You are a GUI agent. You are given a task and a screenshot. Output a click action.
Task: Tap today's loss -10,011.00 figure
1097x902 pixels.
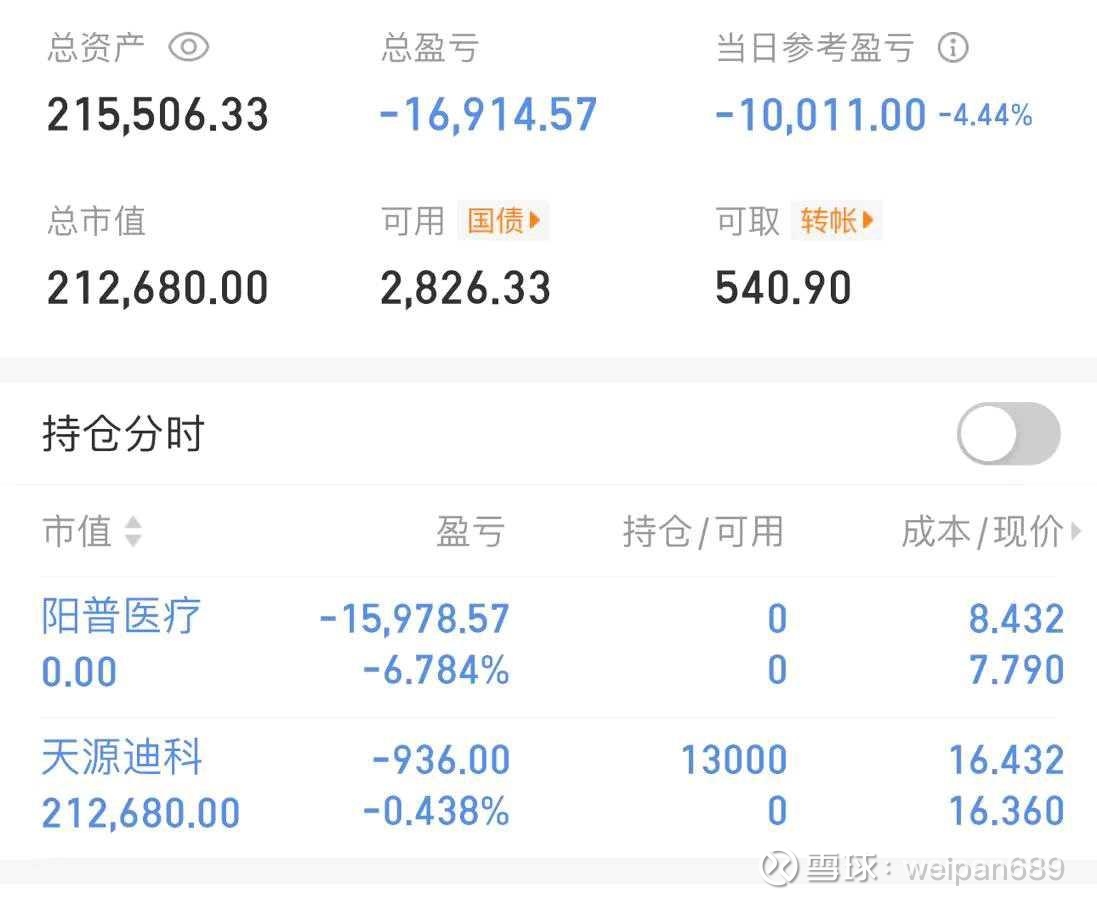[820, 115]
